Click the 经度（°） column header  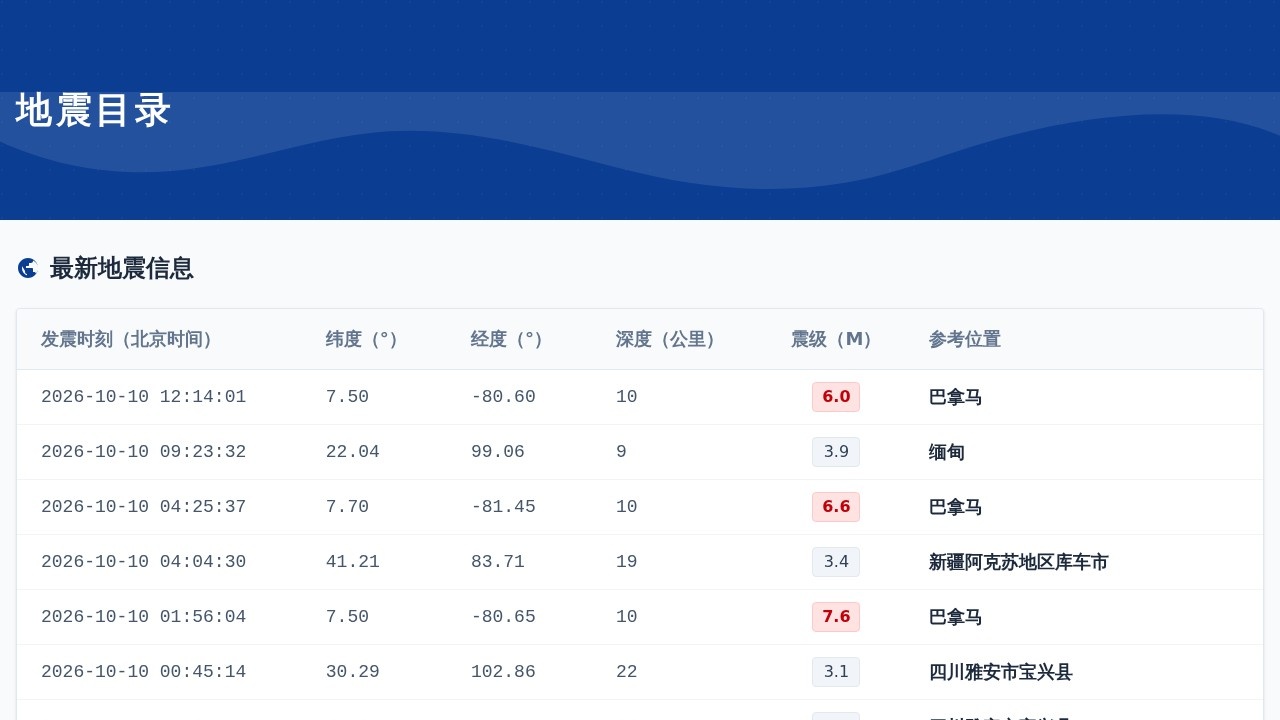(x=508, y=339)
